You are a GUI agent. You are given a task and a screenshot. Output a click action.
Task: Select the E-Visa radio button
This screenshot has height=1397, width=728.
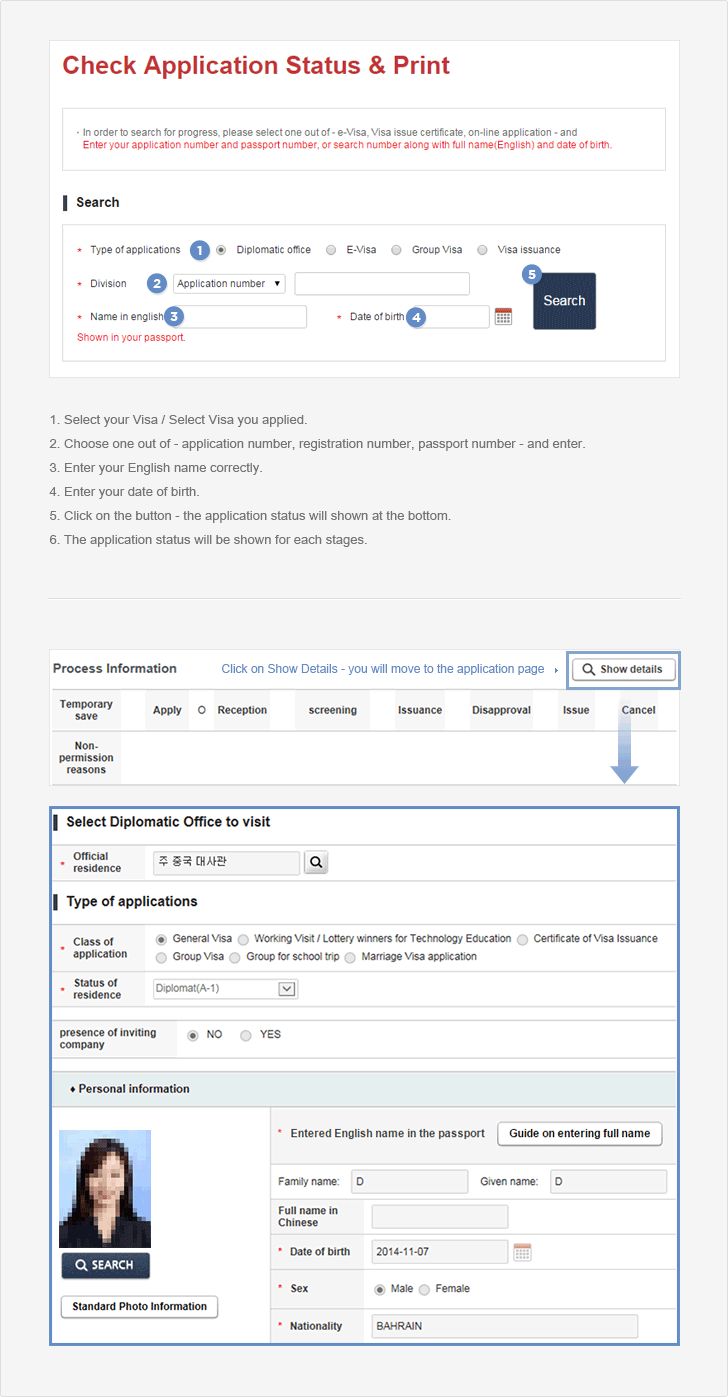331,250
